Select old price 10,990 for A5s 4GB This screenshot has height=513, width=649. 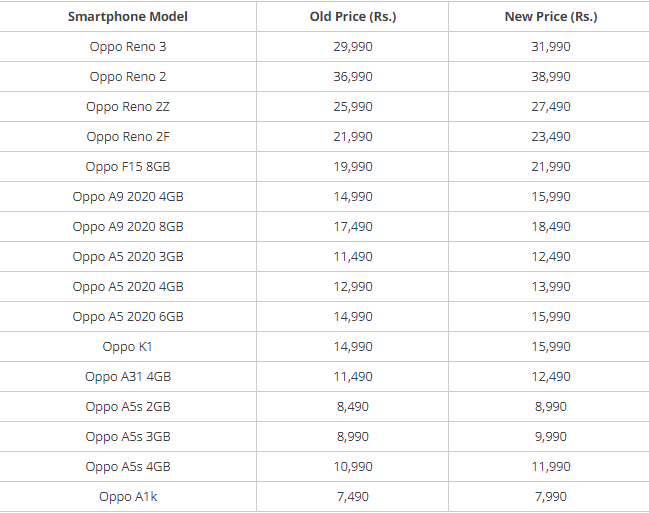tap(353, 467)
